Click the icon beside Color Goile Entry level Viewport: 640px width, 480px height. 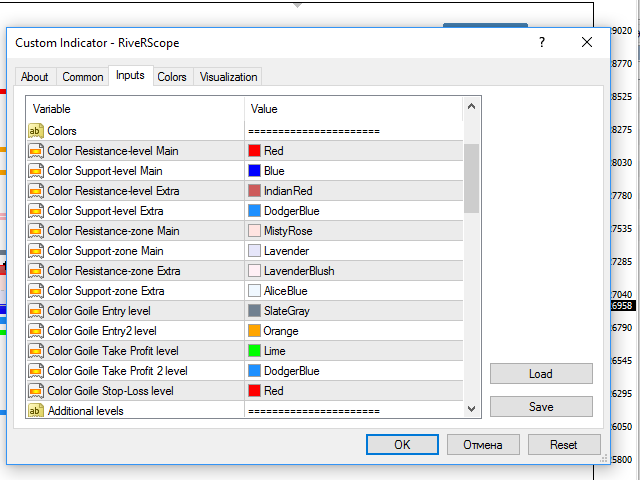[x=35, y=311]
